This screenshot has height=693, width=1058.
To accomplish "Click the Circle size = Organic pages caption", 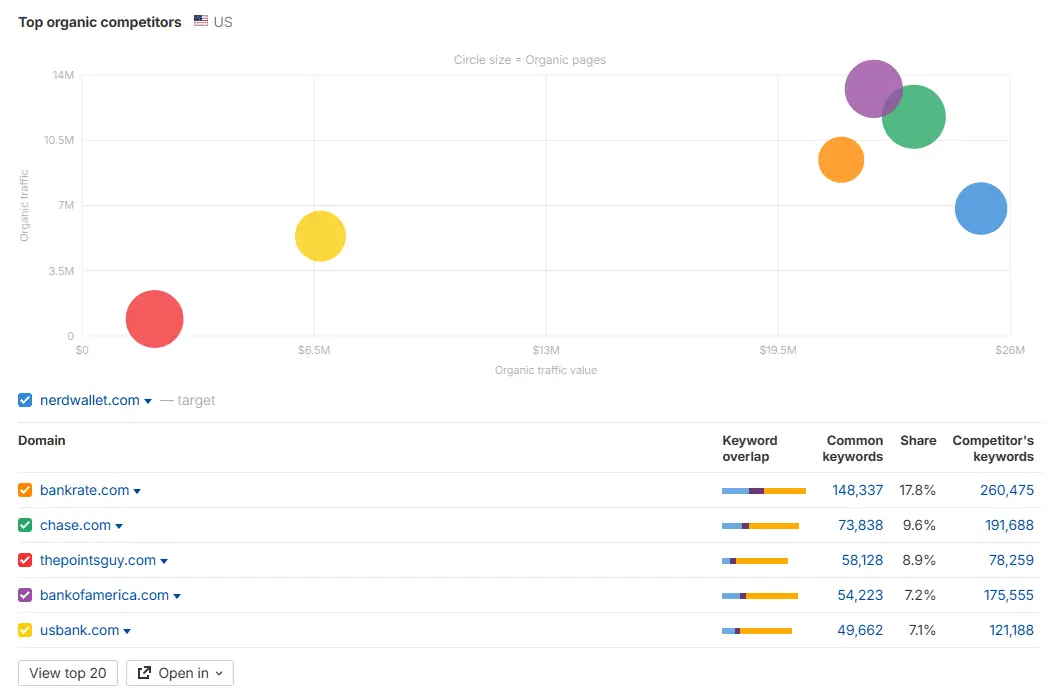I will click(x=530, y=59).
